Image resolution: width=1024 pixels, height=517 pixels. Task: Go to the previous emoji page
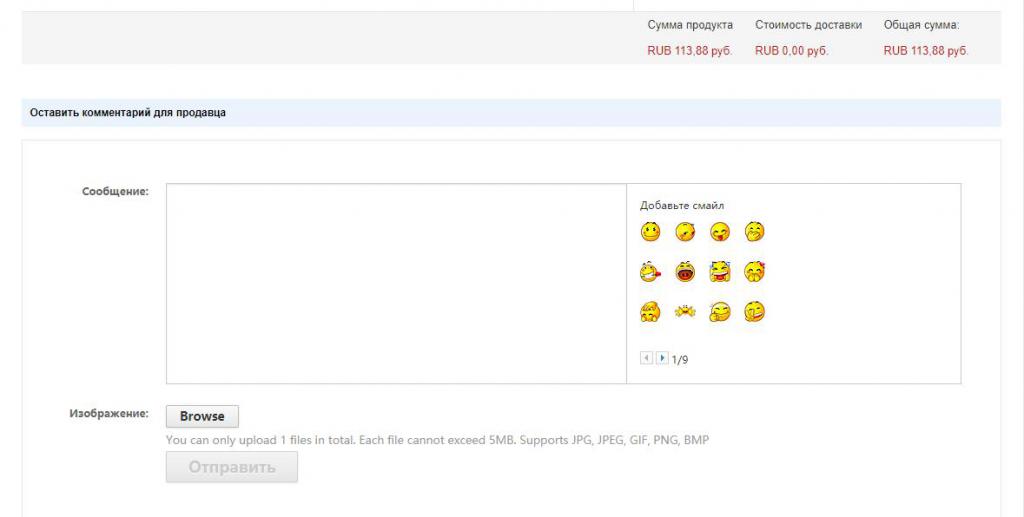(x=646, y=358)
